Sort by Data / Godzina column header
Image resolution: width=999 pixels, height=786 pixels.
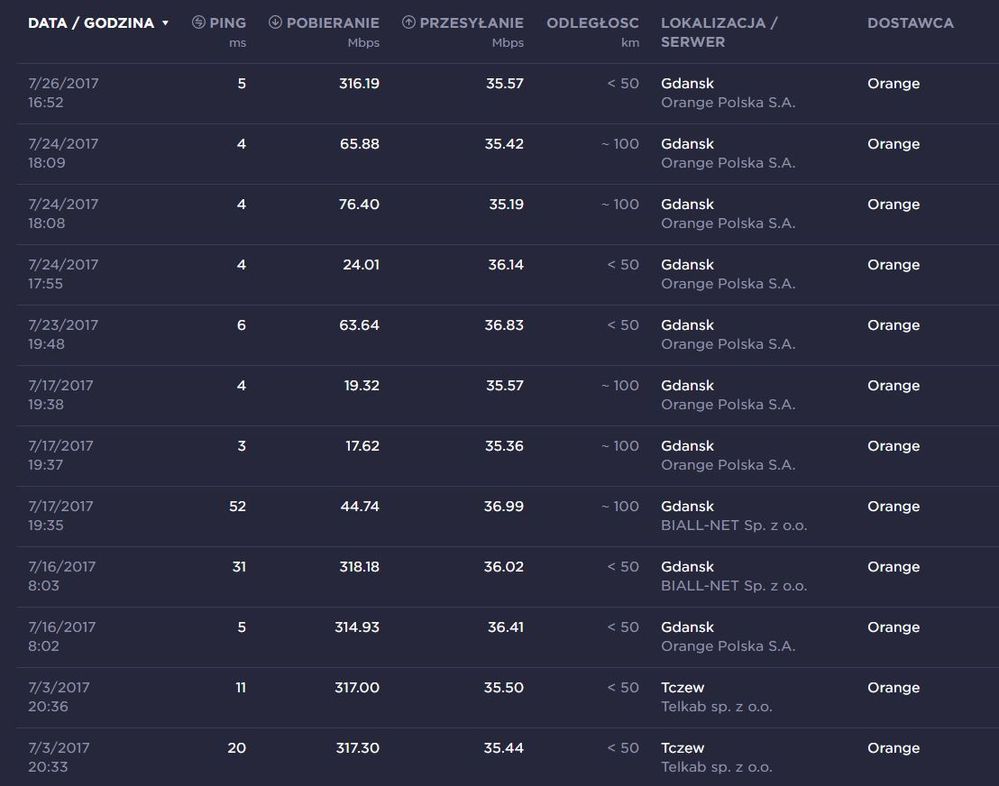91,23
